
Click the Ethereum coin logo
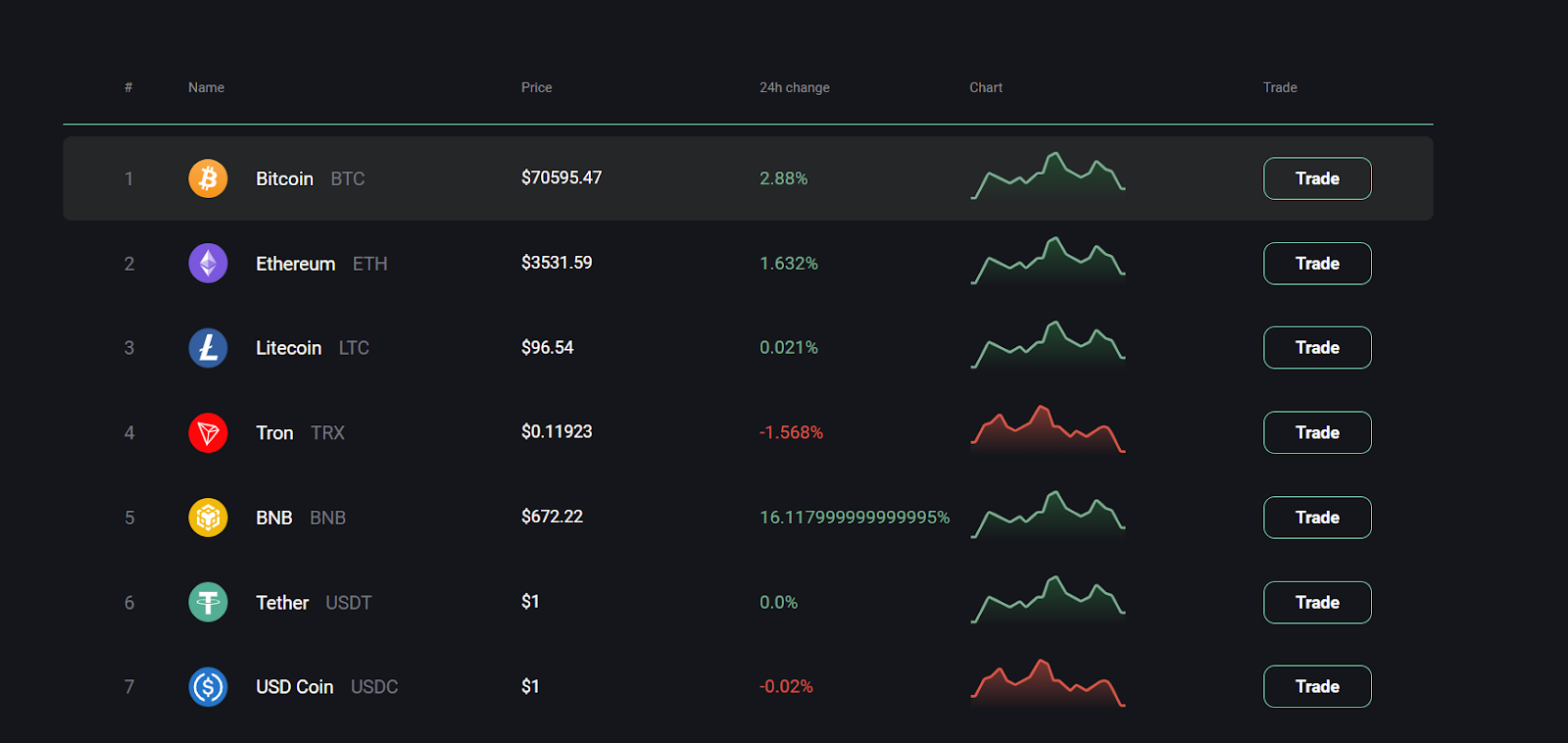click(x=208, y=263)
